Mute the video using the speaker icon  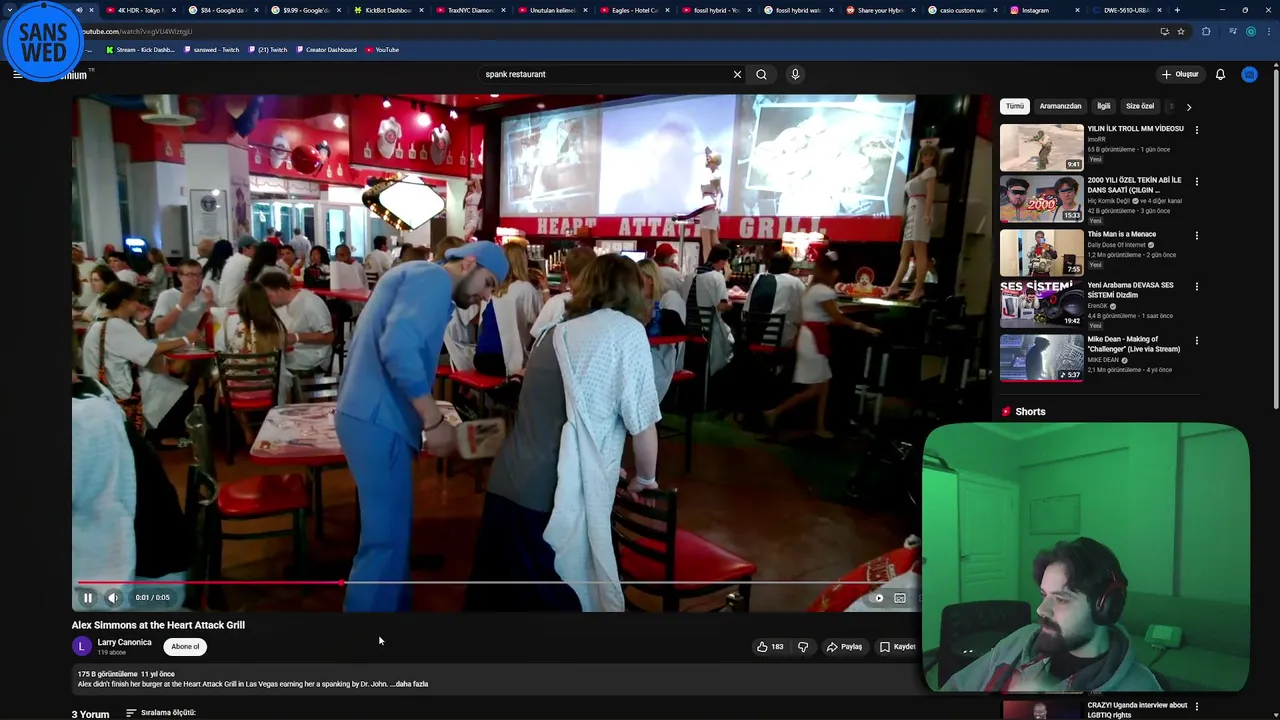(113, 598)
